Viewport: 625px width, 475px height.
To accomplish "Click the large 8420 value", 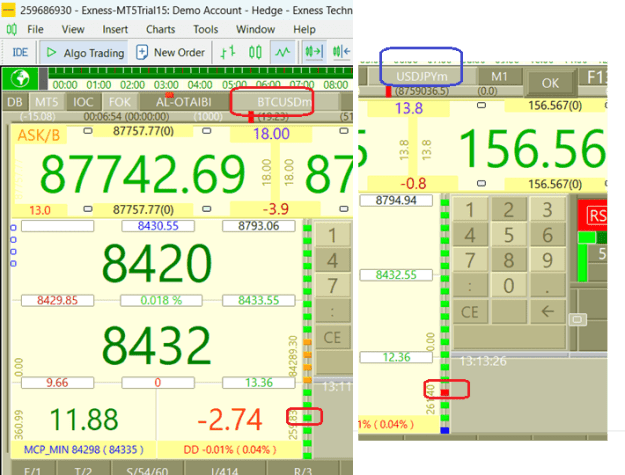I will coord(157,263).
